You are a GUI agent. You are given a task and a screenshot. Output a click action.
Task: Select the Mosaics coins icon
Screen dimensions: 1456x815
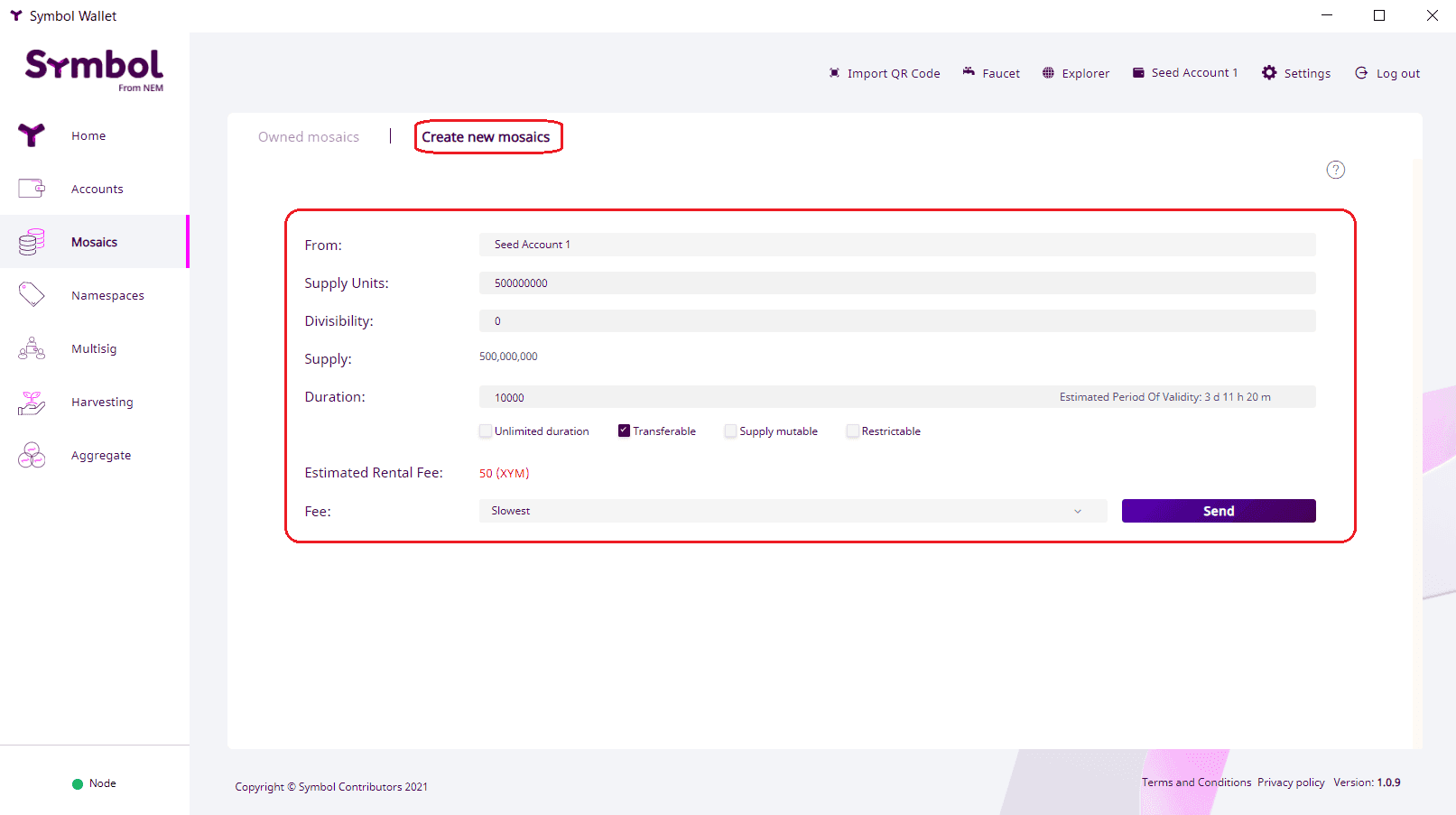32,242
